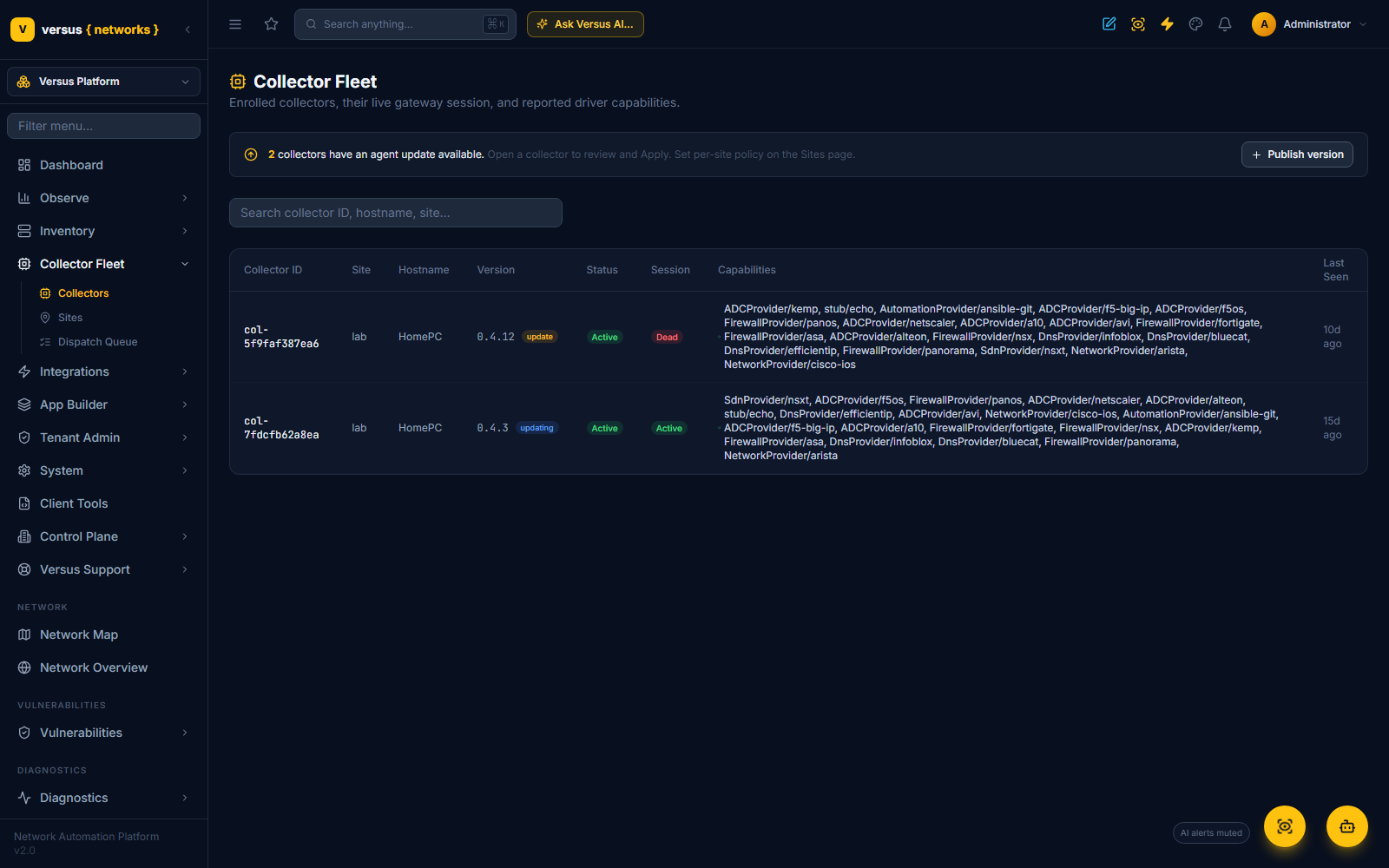
Task: Click the yellow floating scan button
Action: click(1285, 826)
